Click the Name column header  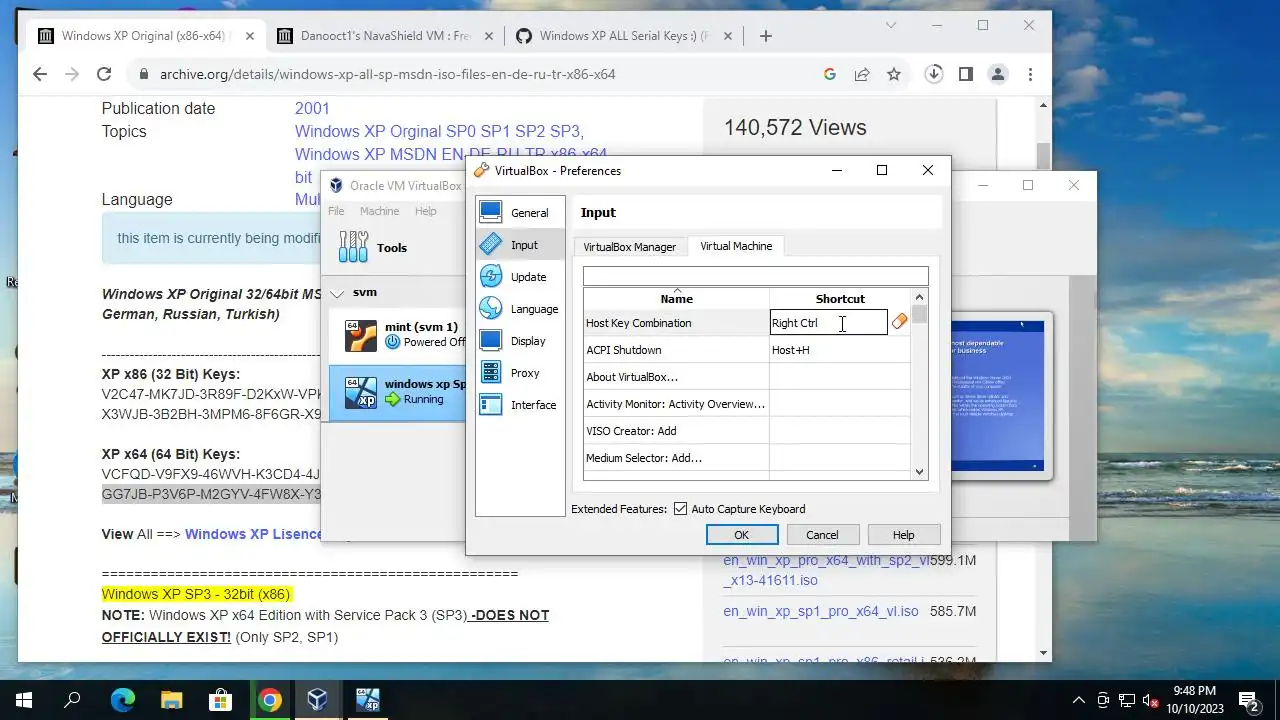pyautogui.click(x=677, y=298)
